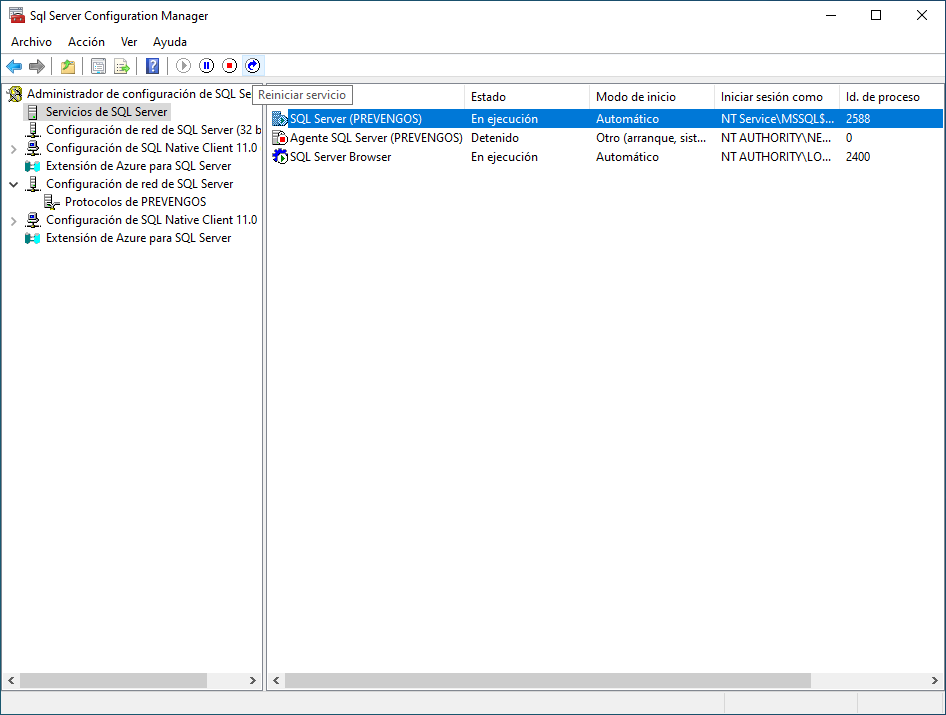Click the Export list toolbar icon

tap(122, 66)
